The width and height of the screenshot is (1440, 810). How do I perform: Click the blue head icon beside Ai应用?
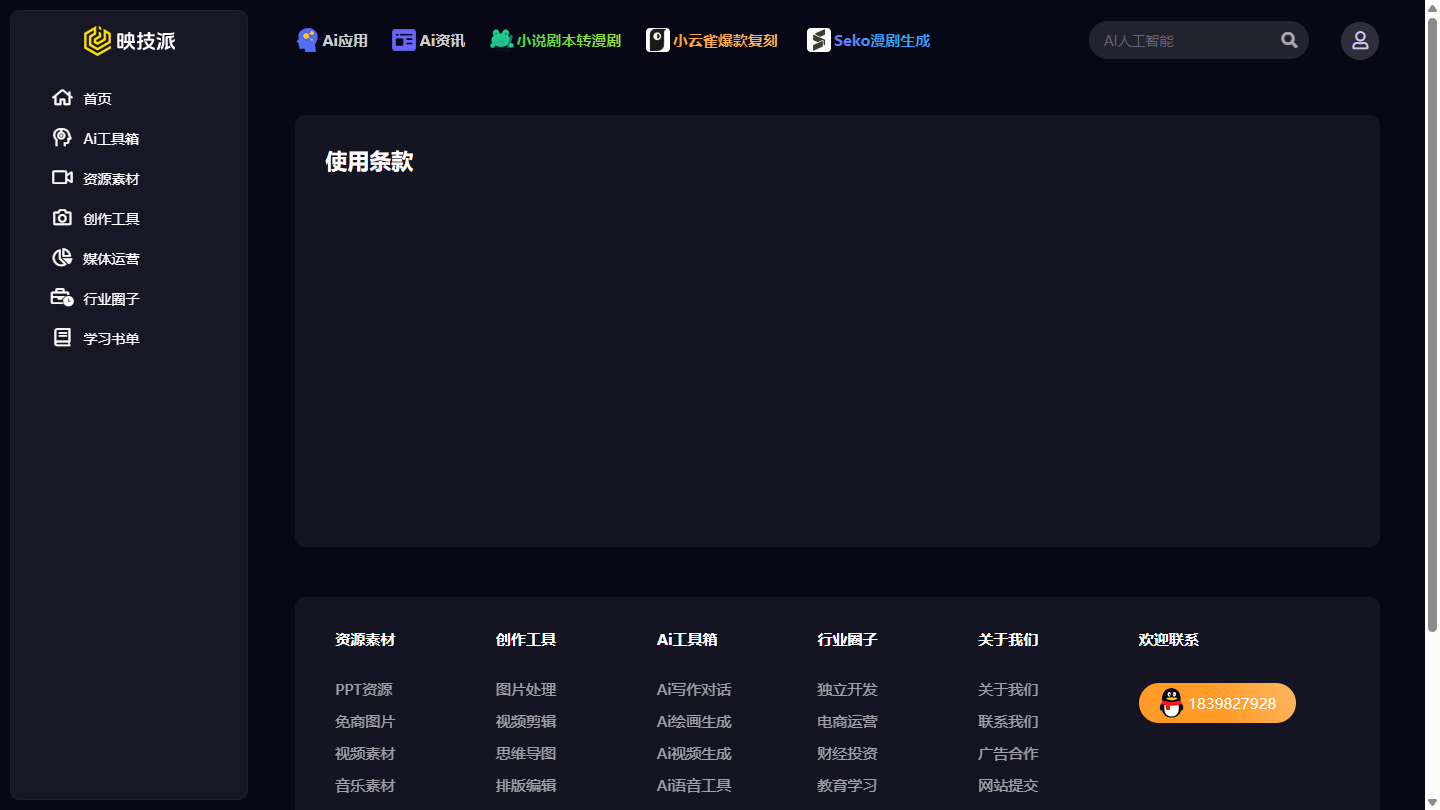coord(308,40)
